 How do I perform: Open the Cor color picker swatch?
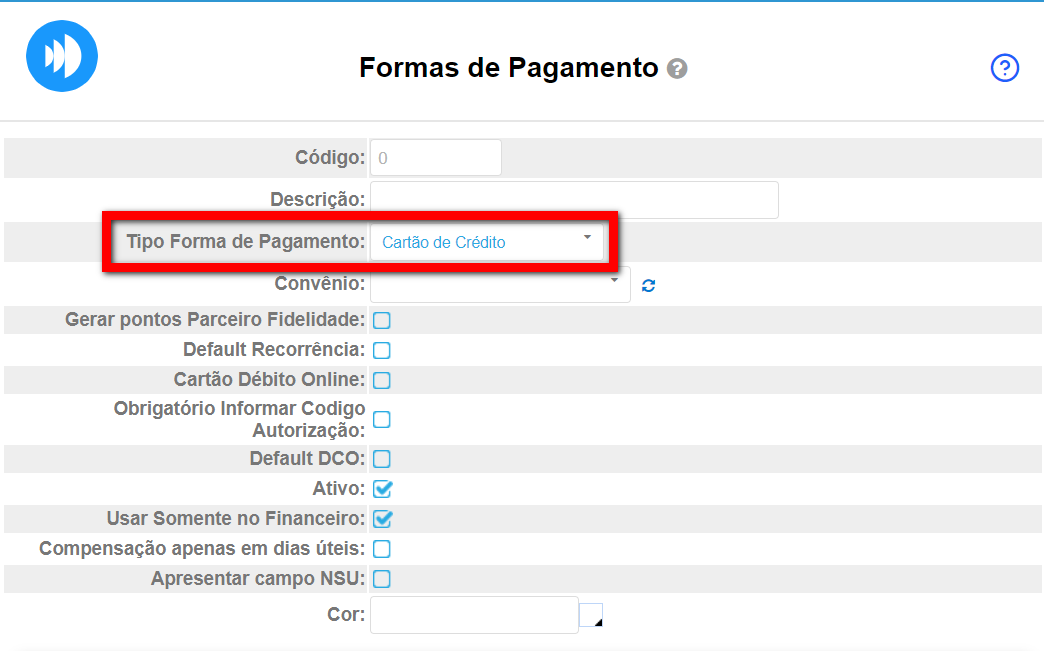click(592, 615)
